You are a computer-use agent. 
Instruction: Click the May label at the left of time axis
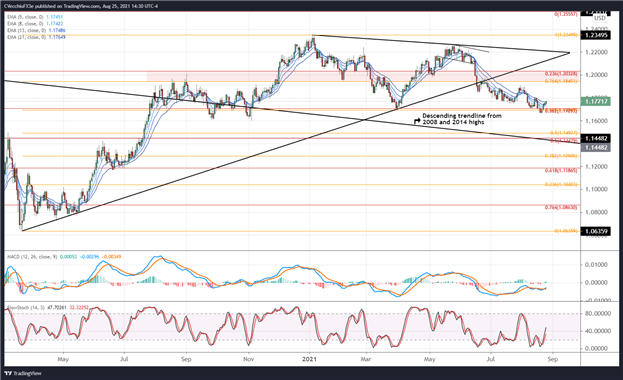(63, 359)
